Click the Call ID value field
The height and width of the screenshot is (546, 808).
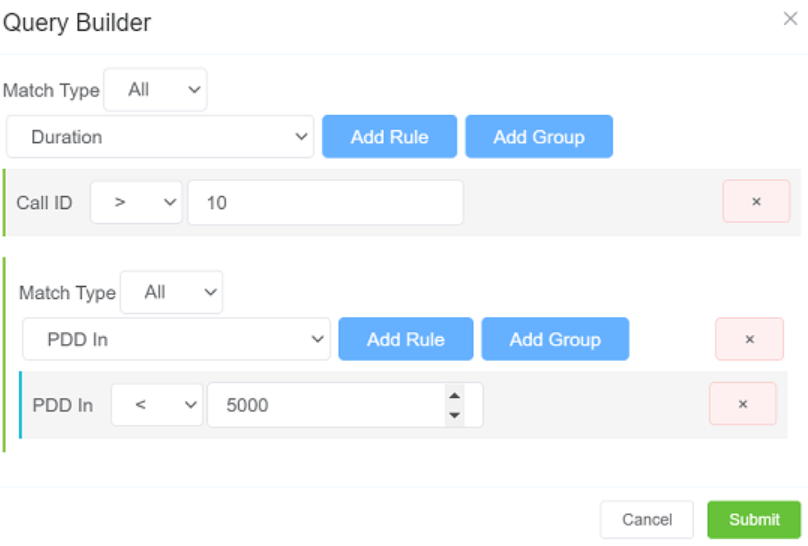point(325,203)
